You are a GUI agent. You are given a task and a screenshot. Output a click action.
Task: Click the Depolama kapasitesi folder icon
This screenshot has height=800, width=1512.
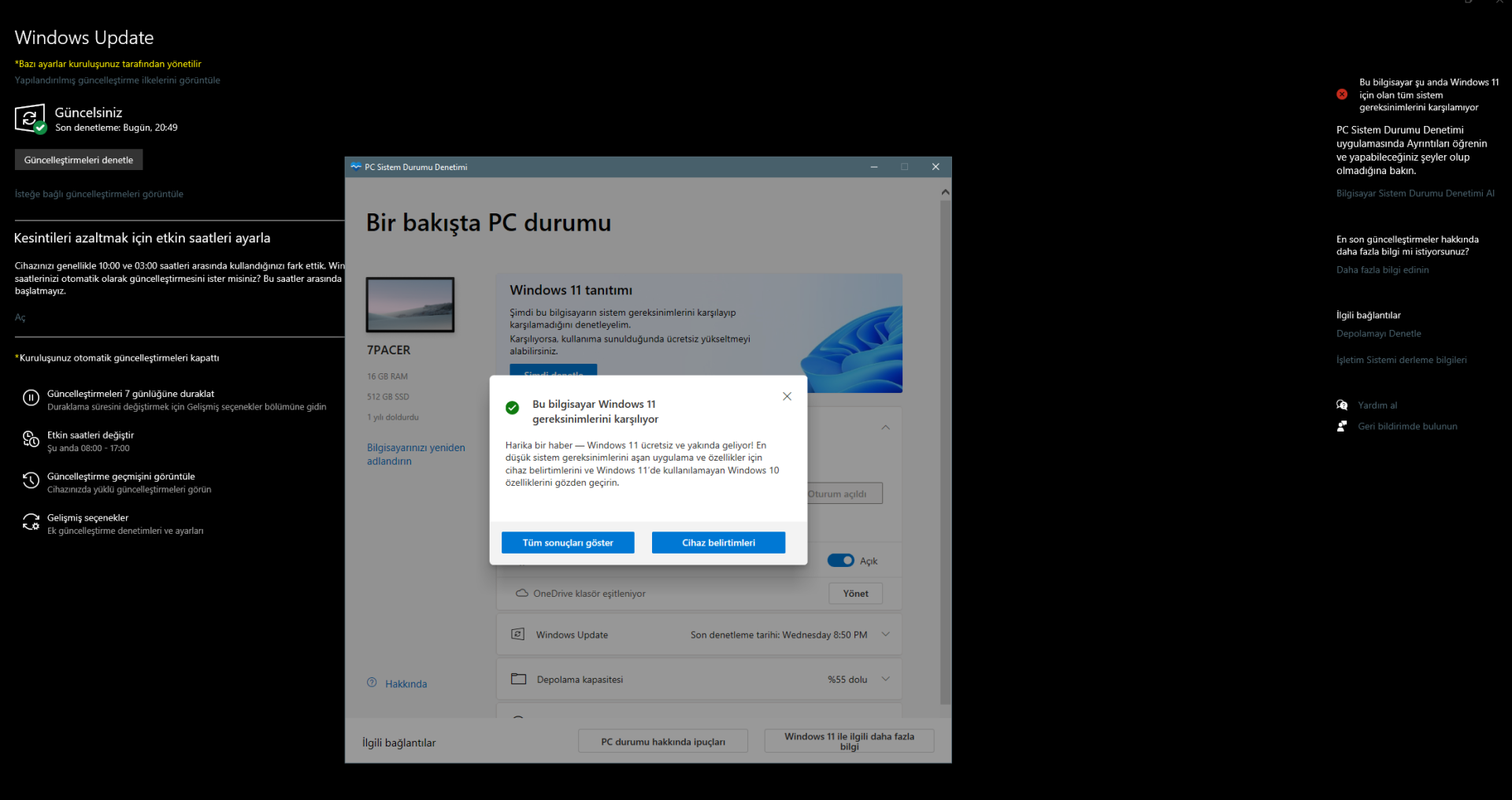[518, 679]
